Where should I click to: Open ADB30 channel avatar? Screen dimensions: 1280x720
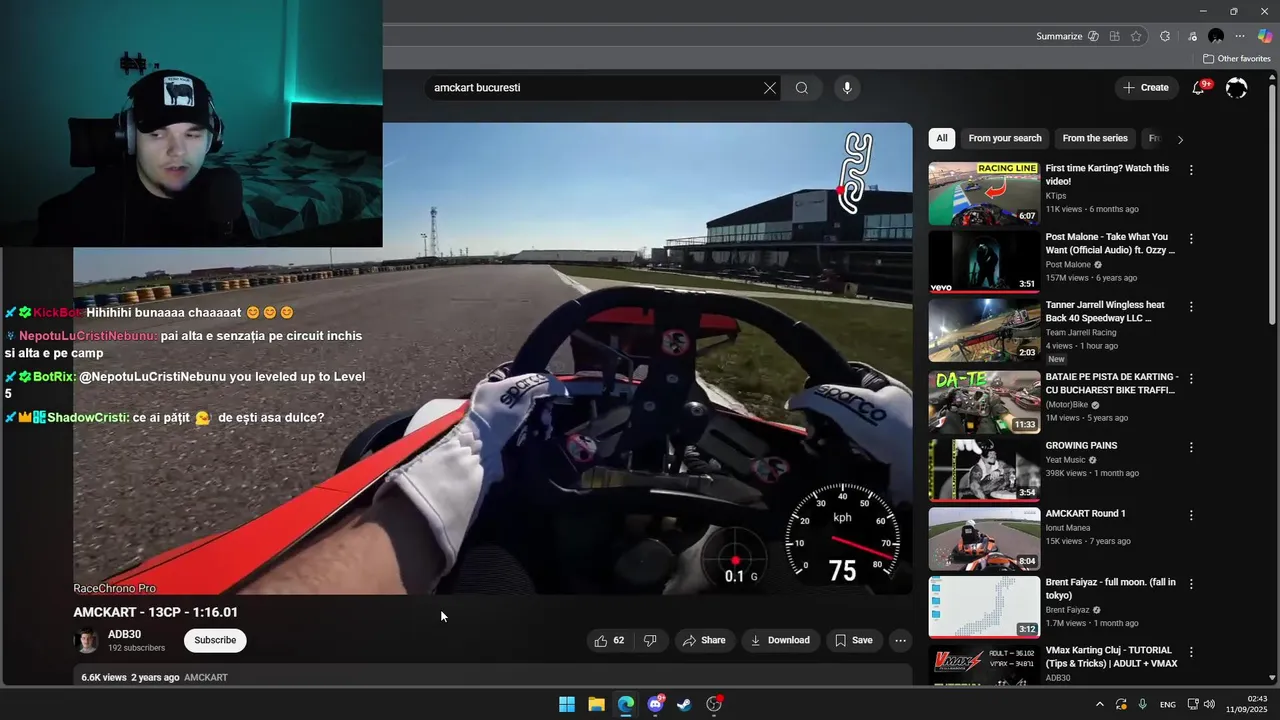87,640
